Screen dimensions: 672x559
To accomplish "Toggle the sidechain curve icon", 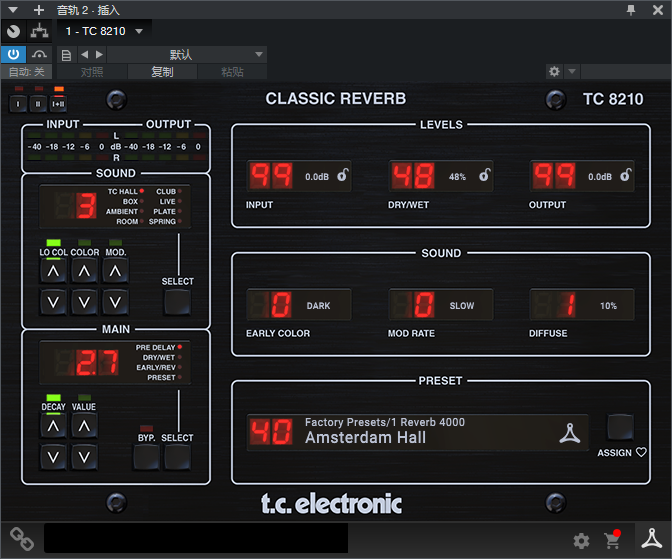I will [x=39, y=54].
